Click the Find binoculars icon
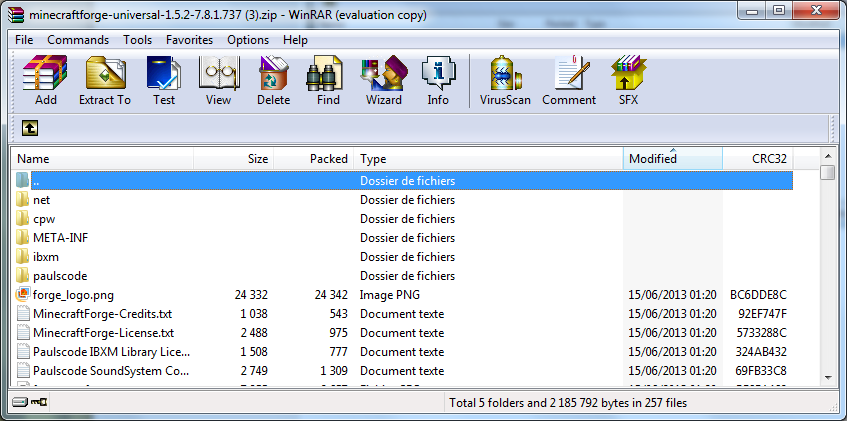 click(324, 72)
